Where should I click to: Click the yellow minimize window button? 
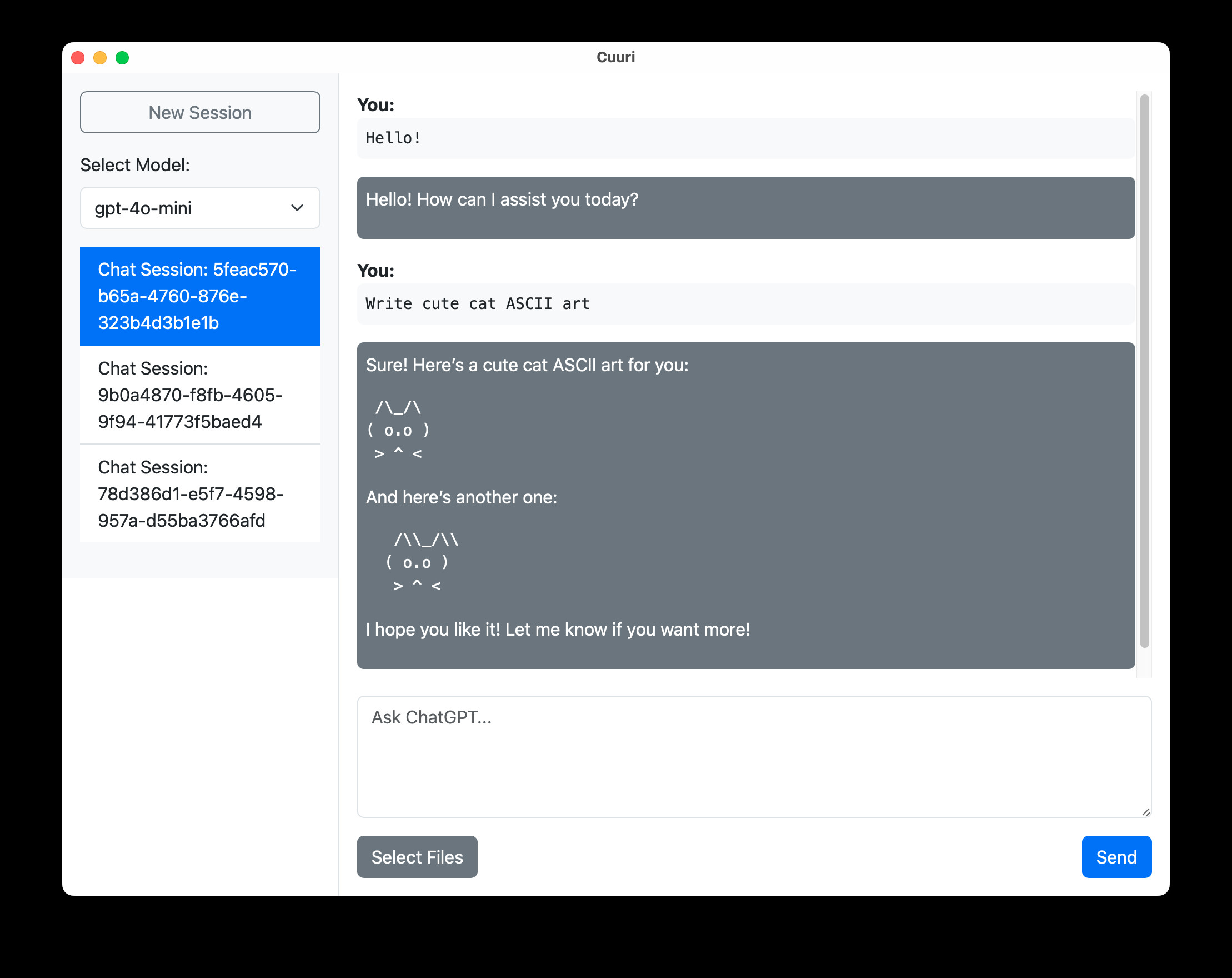pyautogui.click(x=100, y=58)
